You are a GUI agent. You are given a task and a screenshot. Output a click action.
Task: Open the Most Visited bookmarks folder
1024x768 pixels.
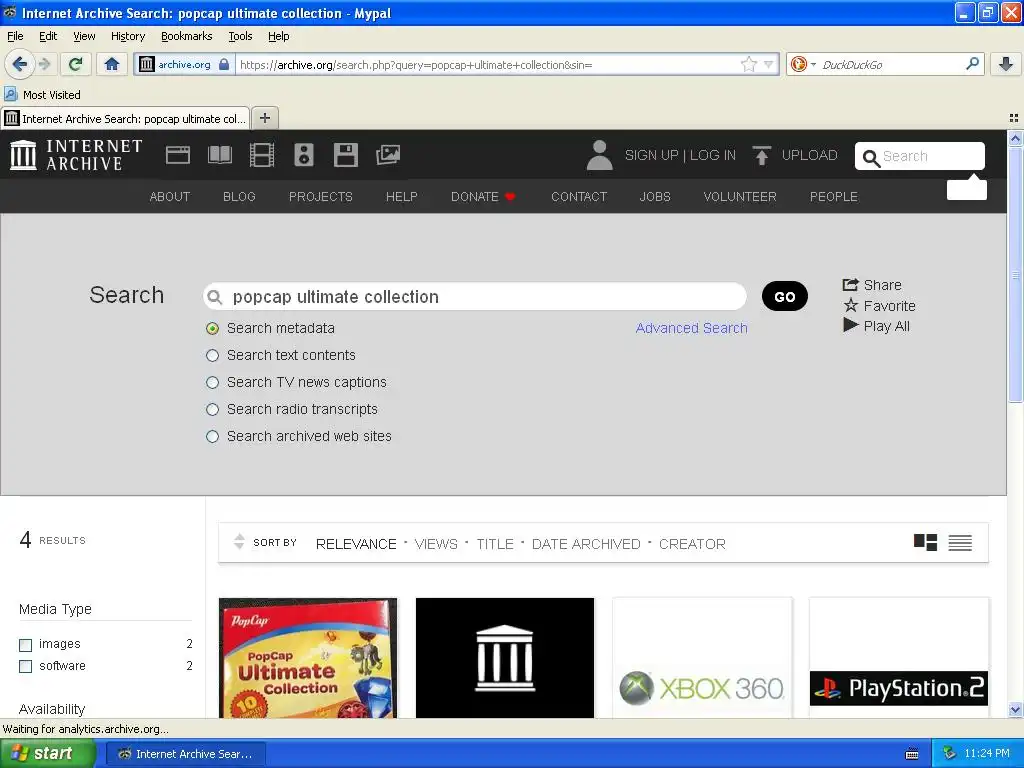click(42, 95)
